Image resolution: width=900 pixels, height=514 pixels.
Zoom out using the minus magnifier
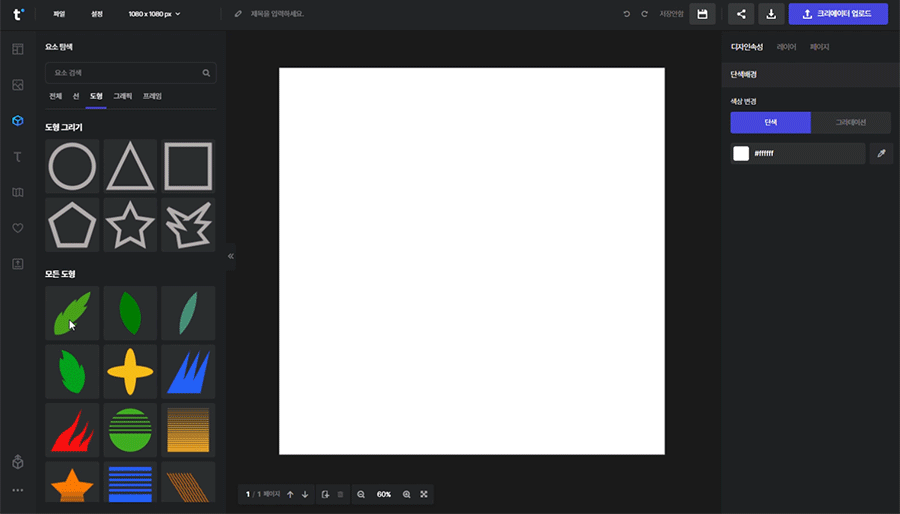pos(361,494)
